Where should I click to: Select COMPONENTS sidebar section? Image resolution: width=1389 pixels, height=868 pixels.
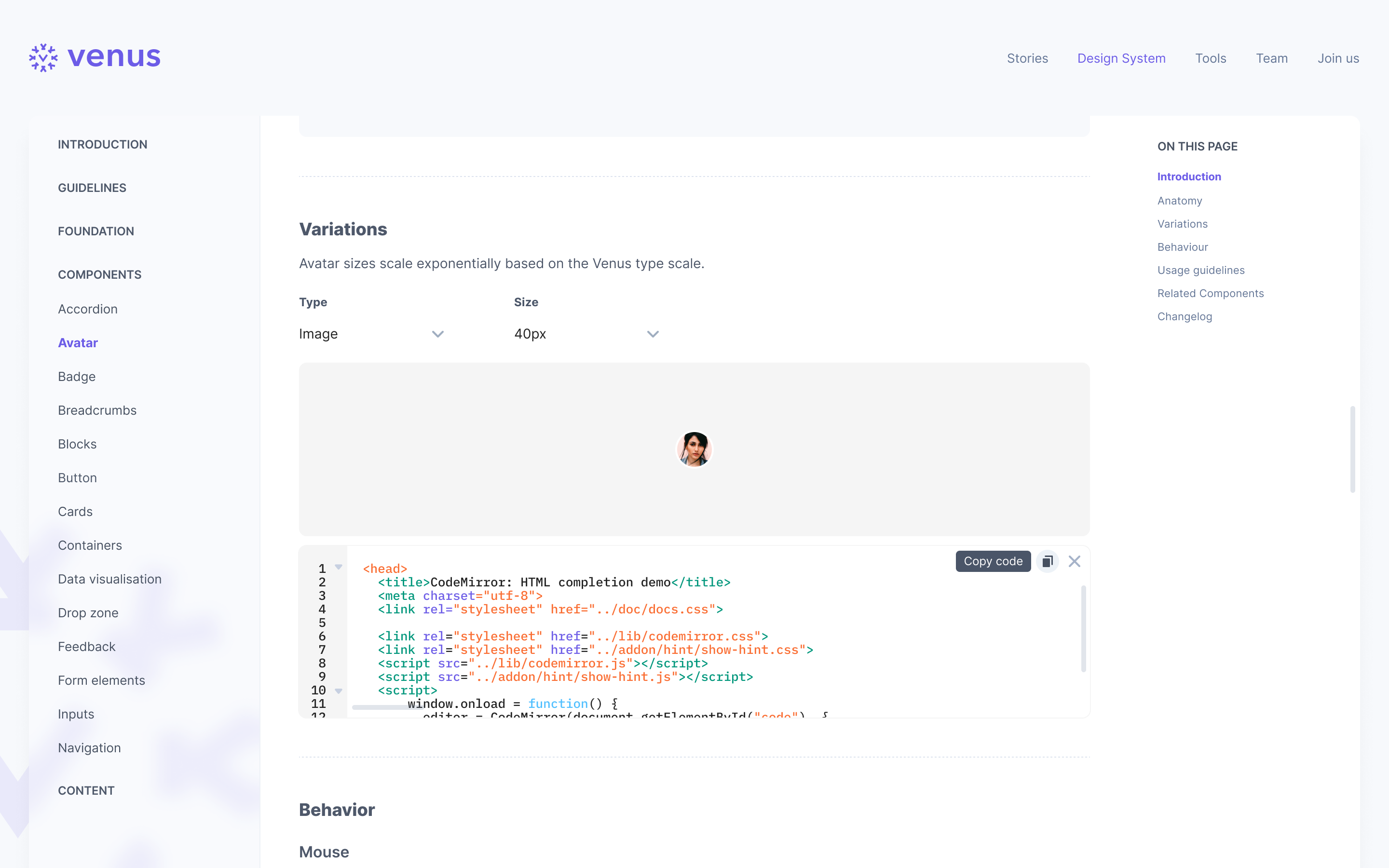pyautogui.click(x=99, y=274)
